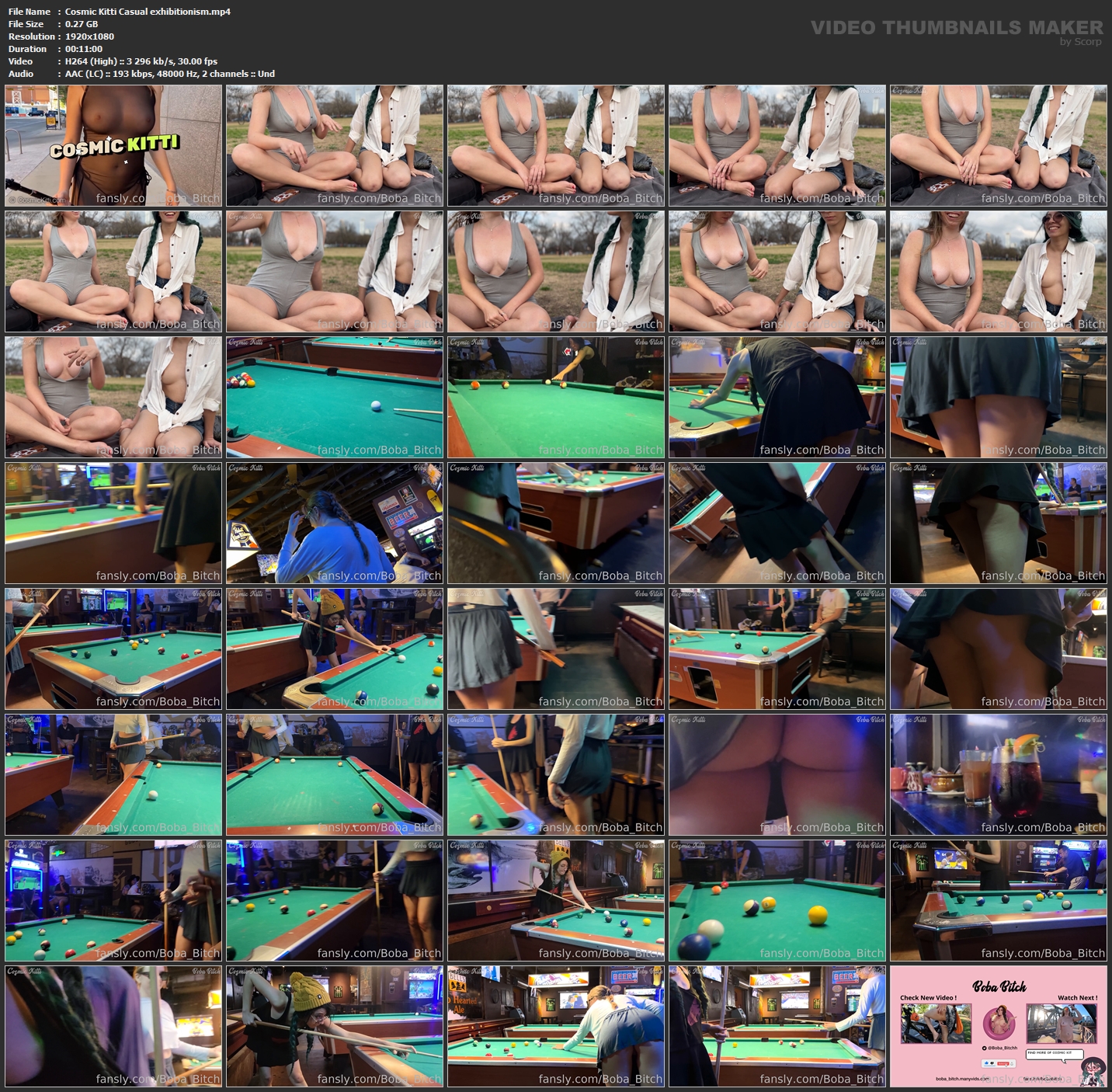Select the thumbnail of person in blue shirt with braids

[335, 523]
